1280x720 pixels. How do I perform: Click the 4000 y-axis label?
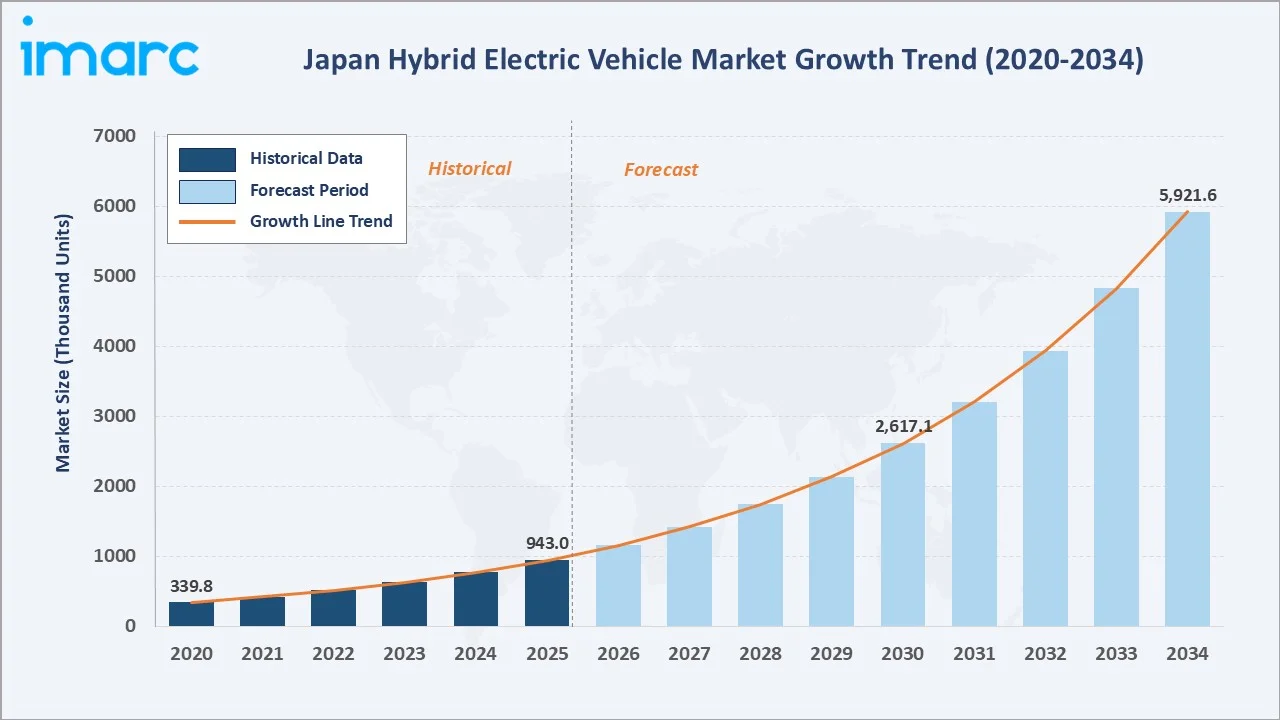pos(116,346)
